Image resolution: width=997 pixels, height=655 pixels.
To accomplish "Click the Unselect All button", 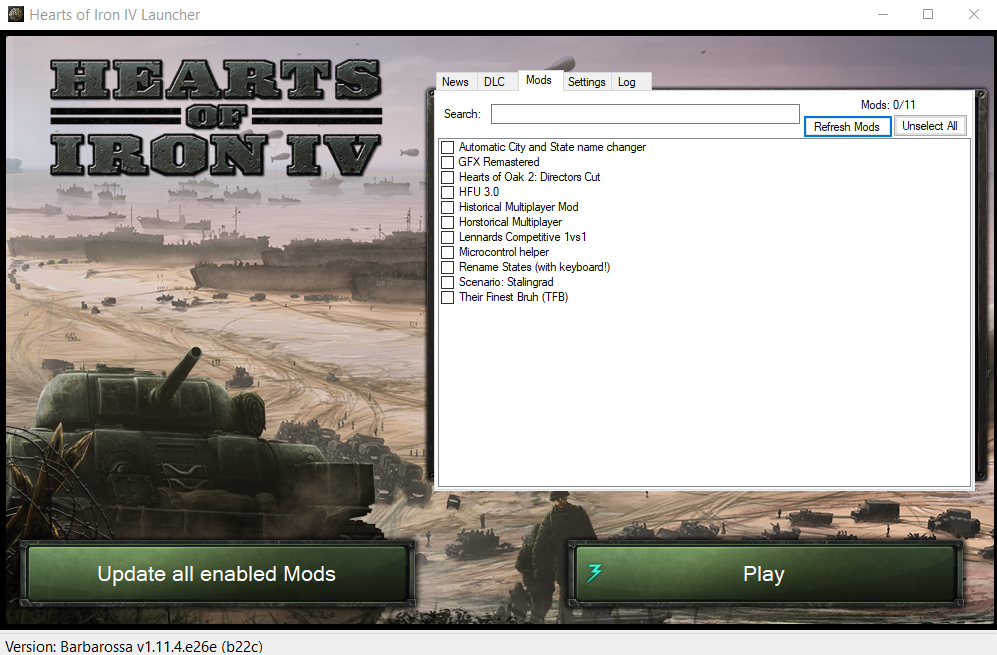I will click(930, 126).
